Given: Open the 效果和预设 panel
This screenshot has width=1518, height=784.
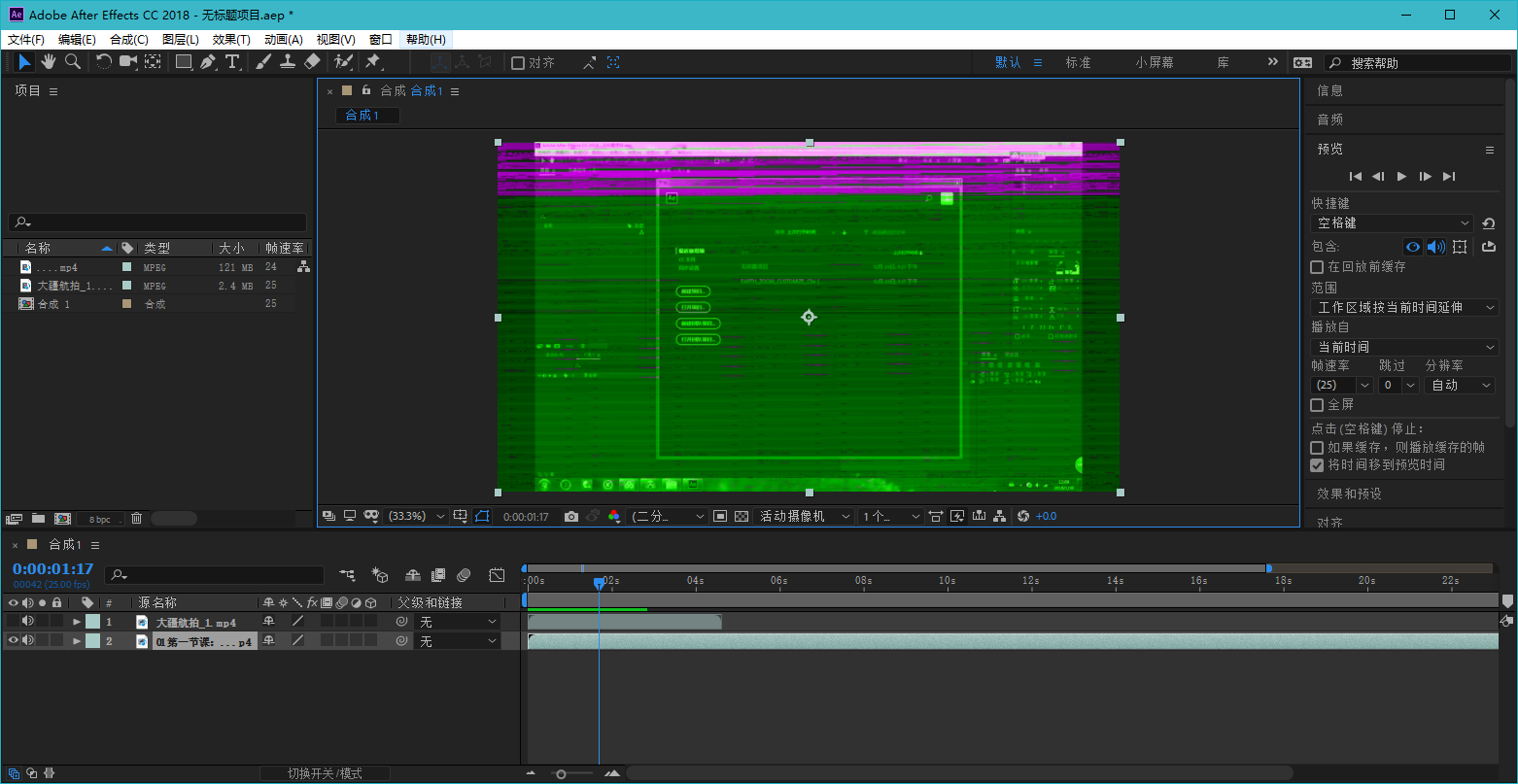Looking at the screenshot, I should (1349, 494).
